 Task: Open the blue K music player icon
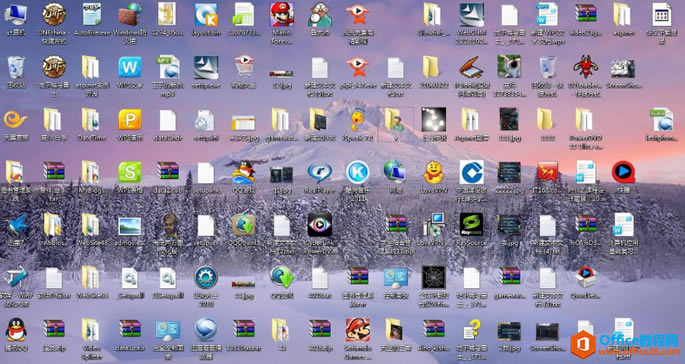pos(358,172)
